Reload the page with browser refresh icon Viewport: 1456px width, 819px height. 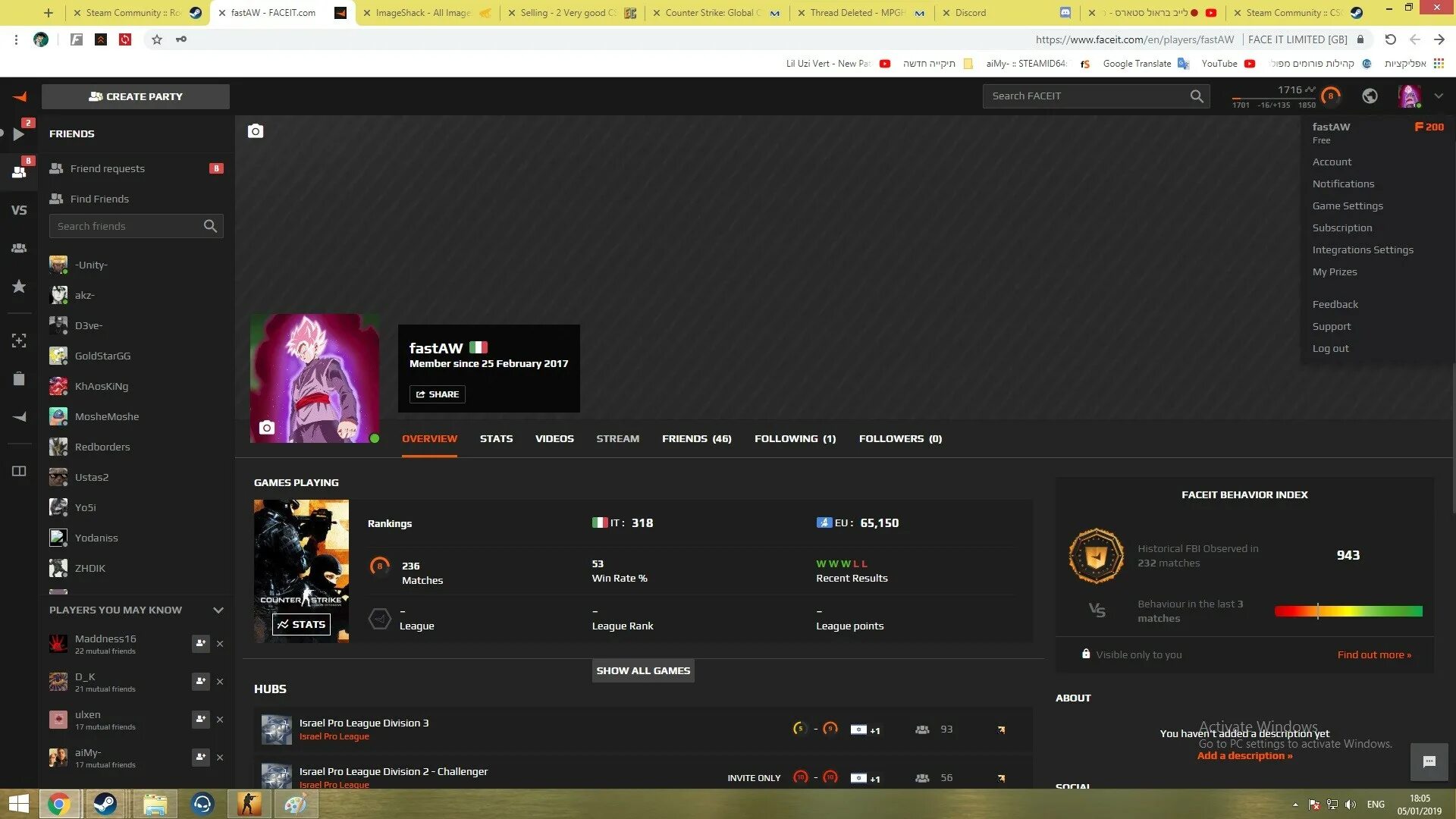coord(1390,39)
